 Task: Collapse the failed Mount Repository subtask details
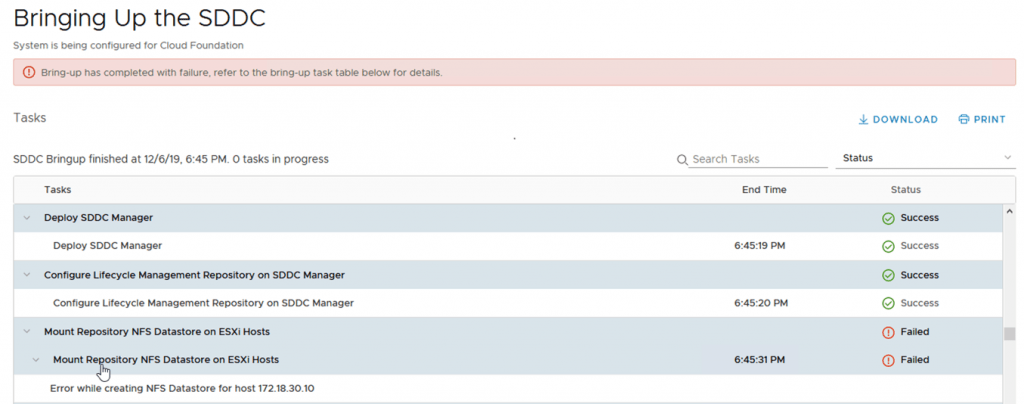pos(36,360)
